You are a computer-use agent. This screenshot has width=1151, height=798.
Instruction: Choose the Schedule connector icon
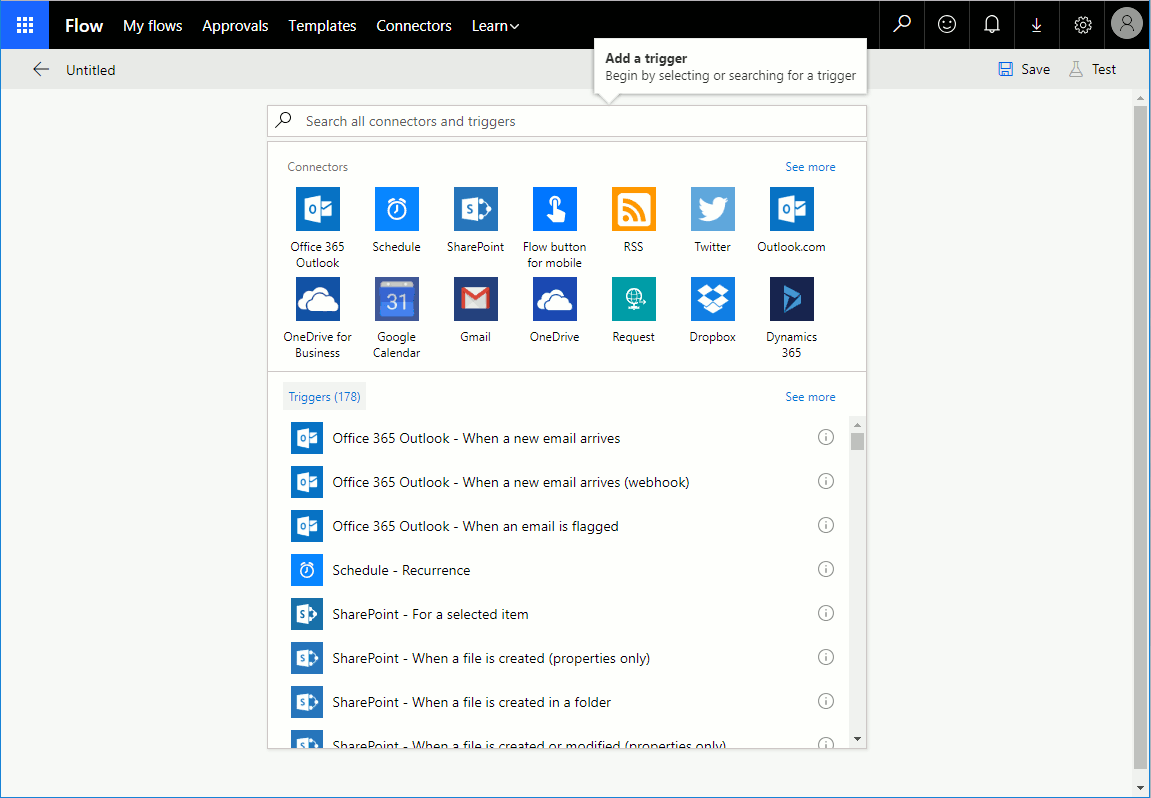coord(396,209)
